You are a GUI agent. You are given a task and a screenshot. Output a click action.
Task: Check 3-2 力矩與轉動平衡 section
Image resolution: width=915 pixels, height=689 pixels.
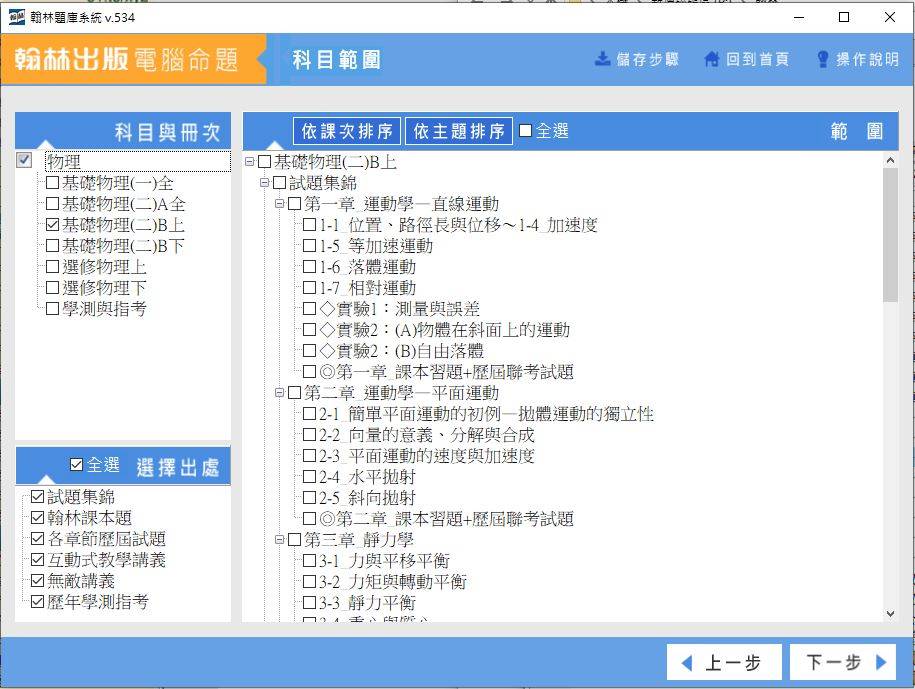click(309, 582)
